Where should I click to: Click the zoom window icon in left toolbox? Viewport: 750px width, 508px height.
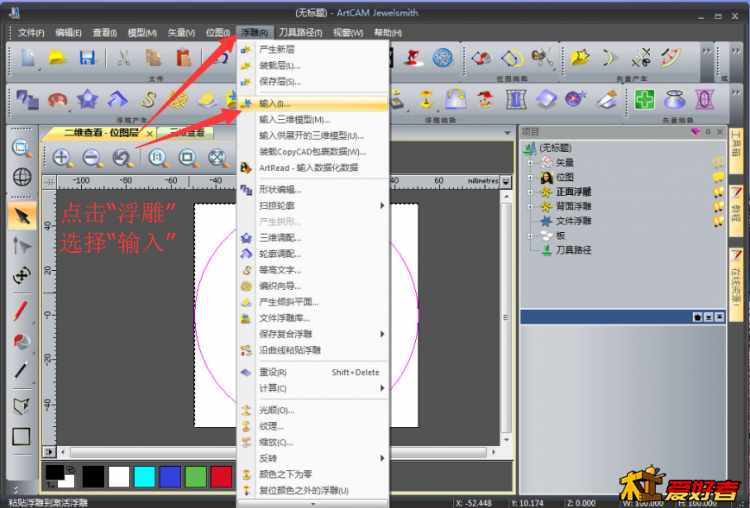pyautogui.click(x=22, y=148)
